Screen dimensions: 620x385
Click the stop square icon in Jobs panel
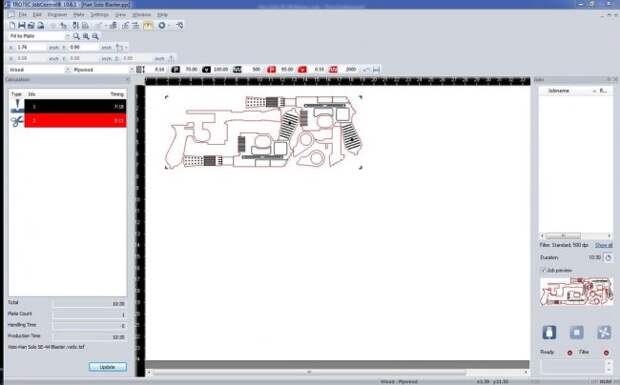coord(577,332)
